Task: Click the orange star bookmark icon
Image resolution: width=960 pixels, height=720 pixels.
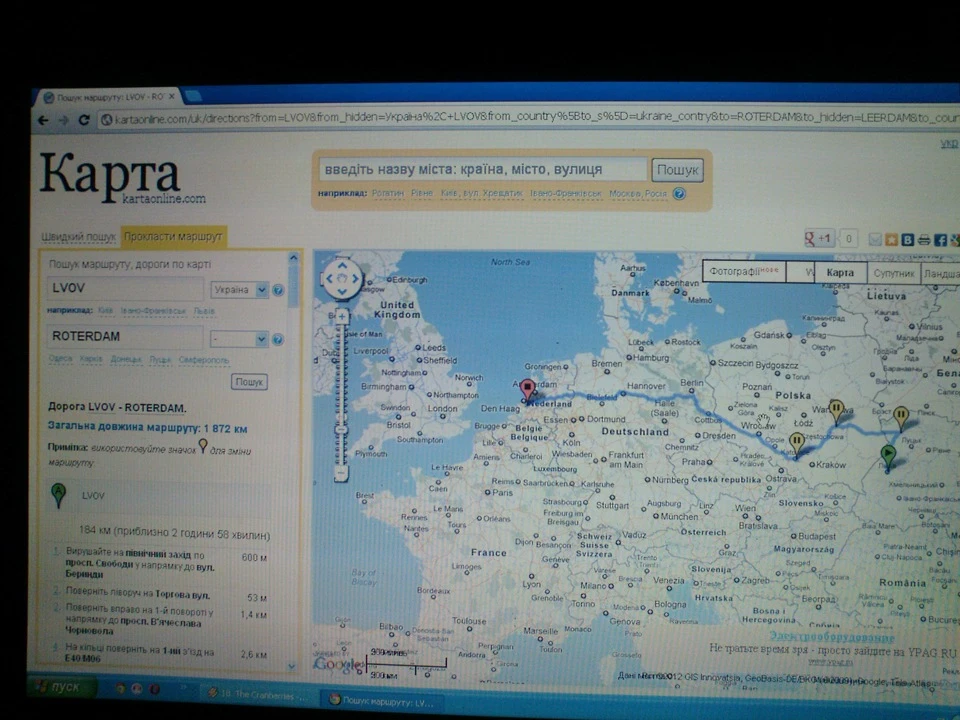Action: tap(891, 239)
